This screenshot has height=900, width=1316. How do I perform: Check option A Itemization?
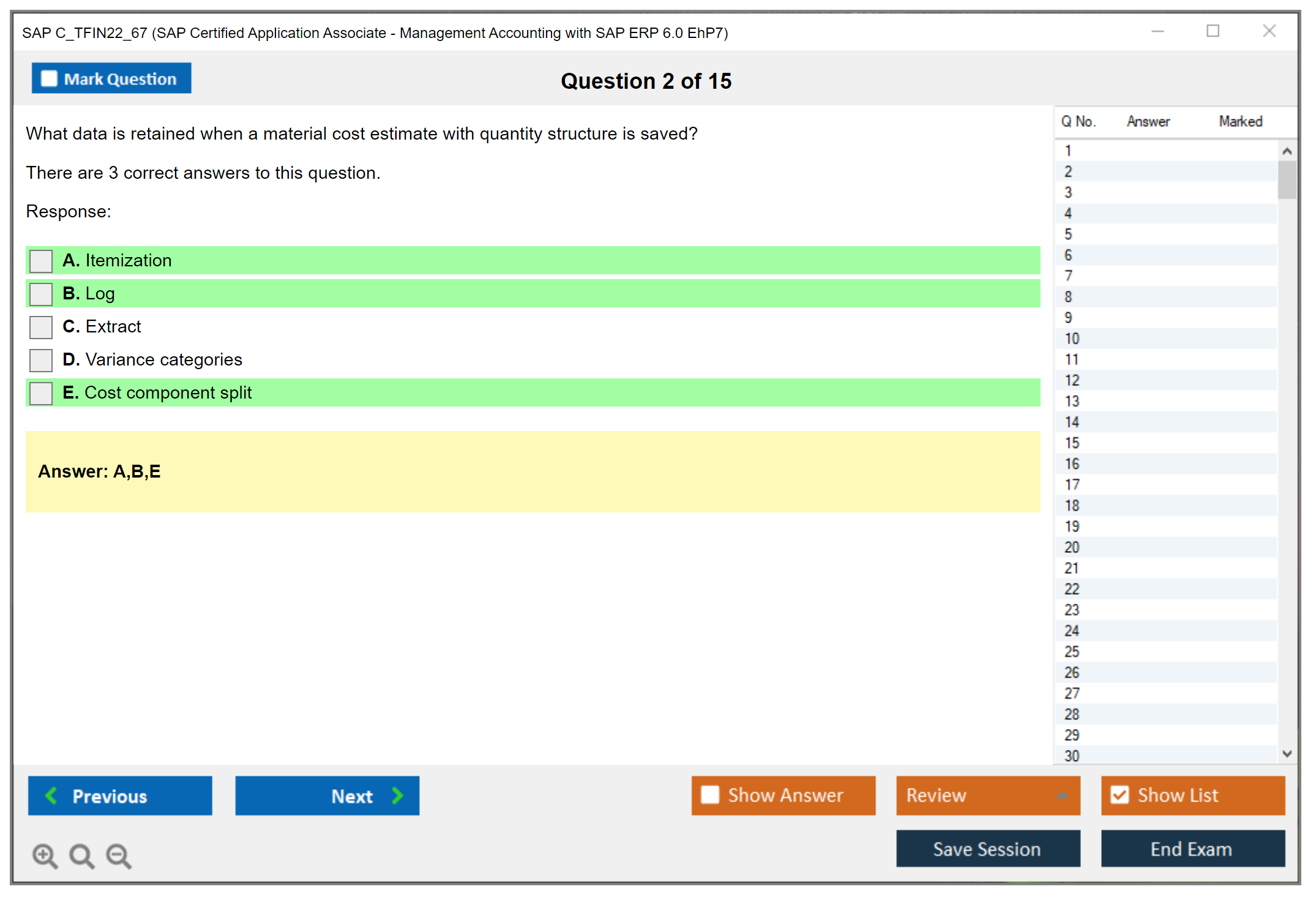(x=41, y=261)
